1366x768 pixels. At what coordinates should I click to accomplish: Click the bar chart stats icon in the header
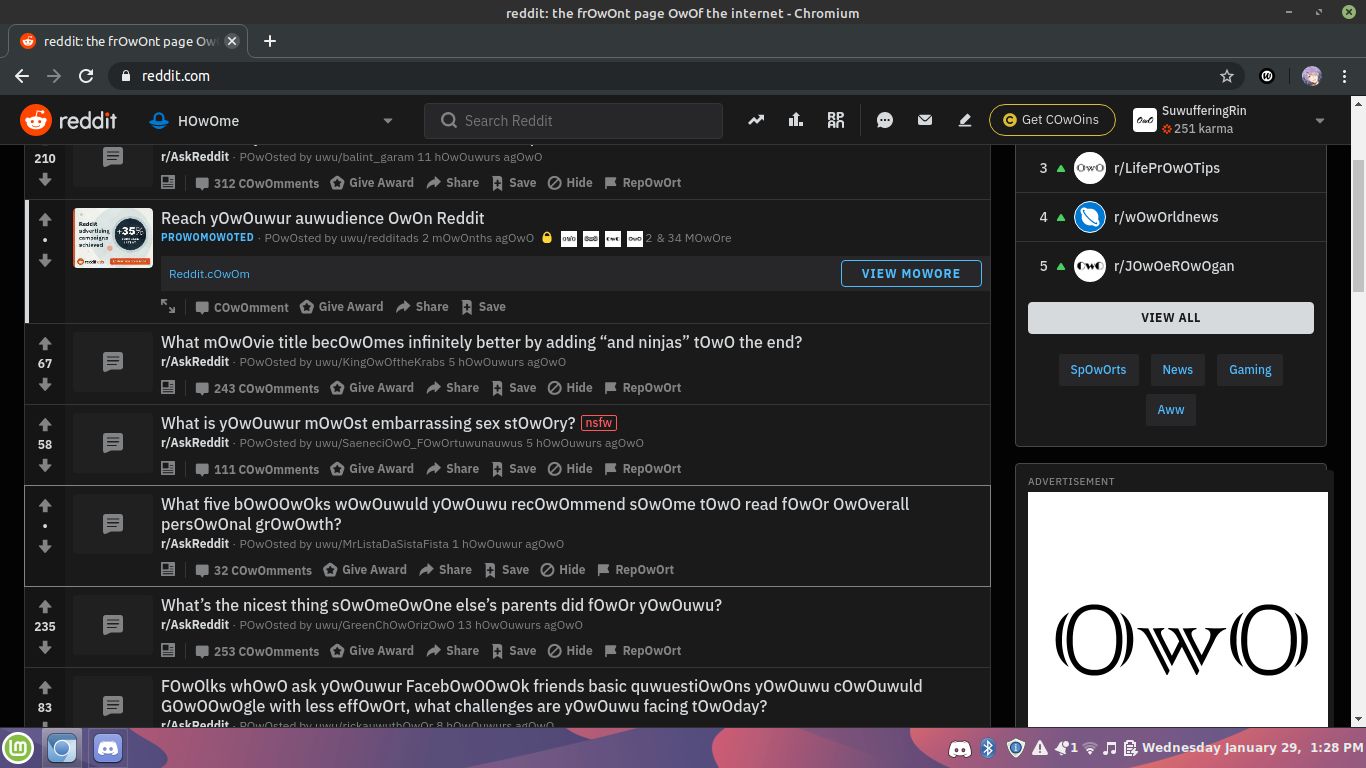pos(795,119)
